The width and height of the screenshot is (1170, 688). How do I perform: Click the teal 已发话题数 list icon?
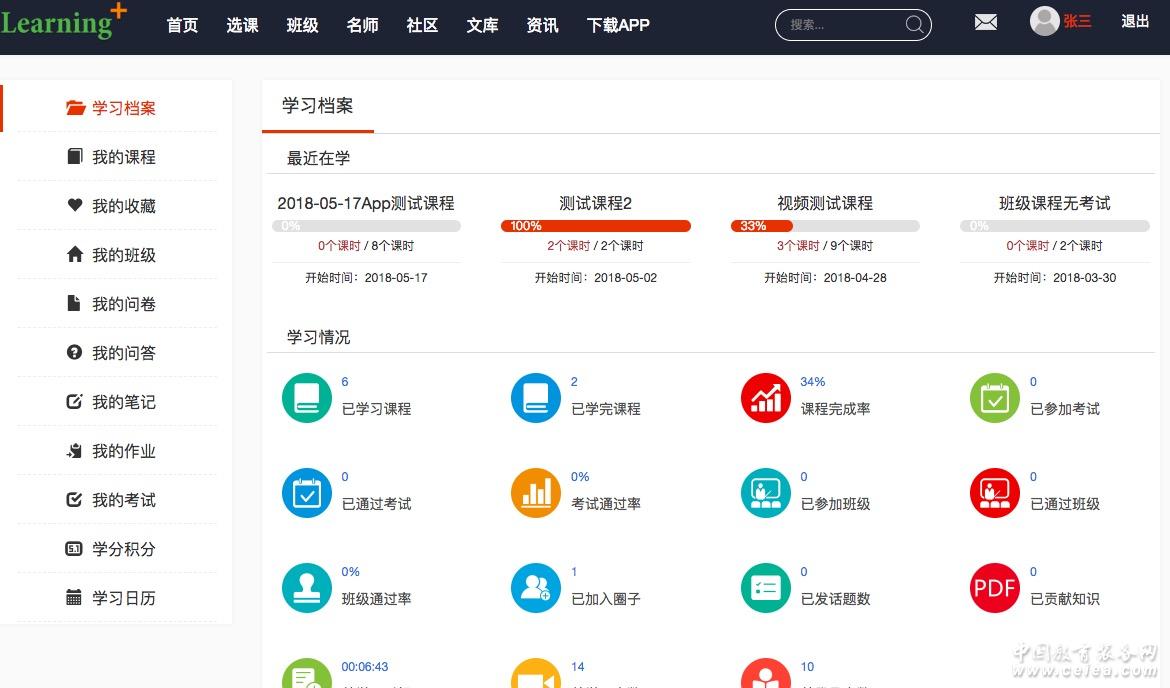pyautogui.click(x=766, y=588)
